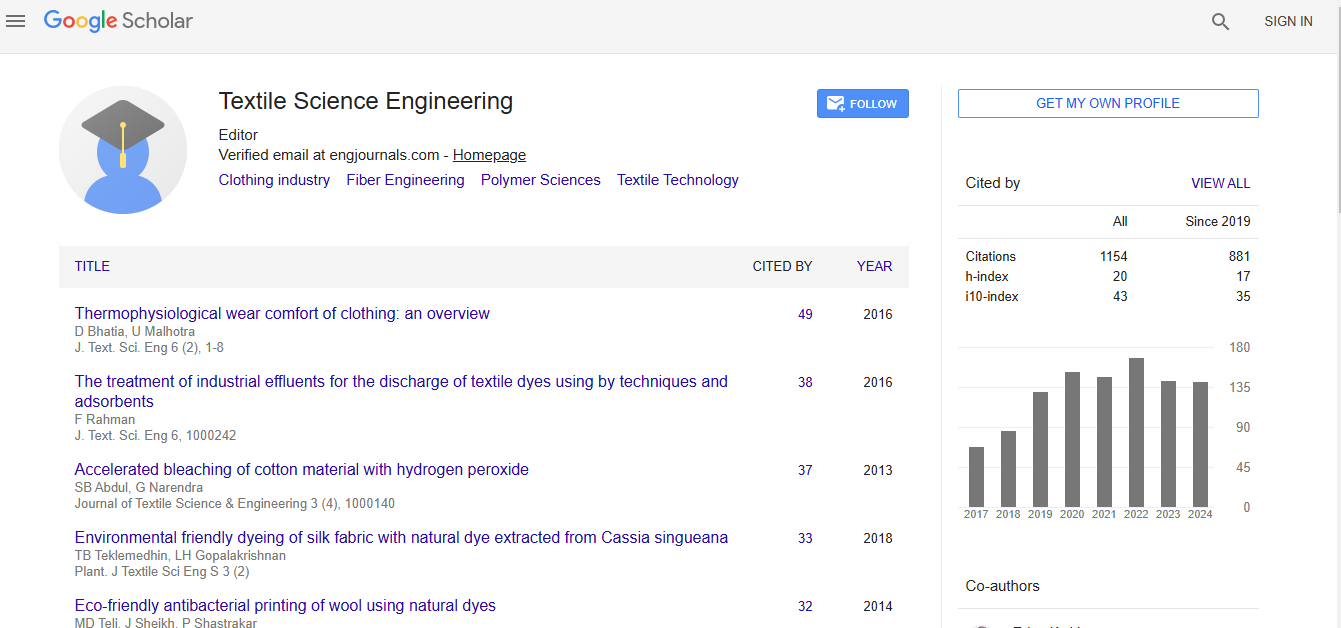Click the 2022 citation bar in chart
Image resolution: width=1341 pixels, height=628 pixels.
pyautogui.click(x=1136, y=432)
